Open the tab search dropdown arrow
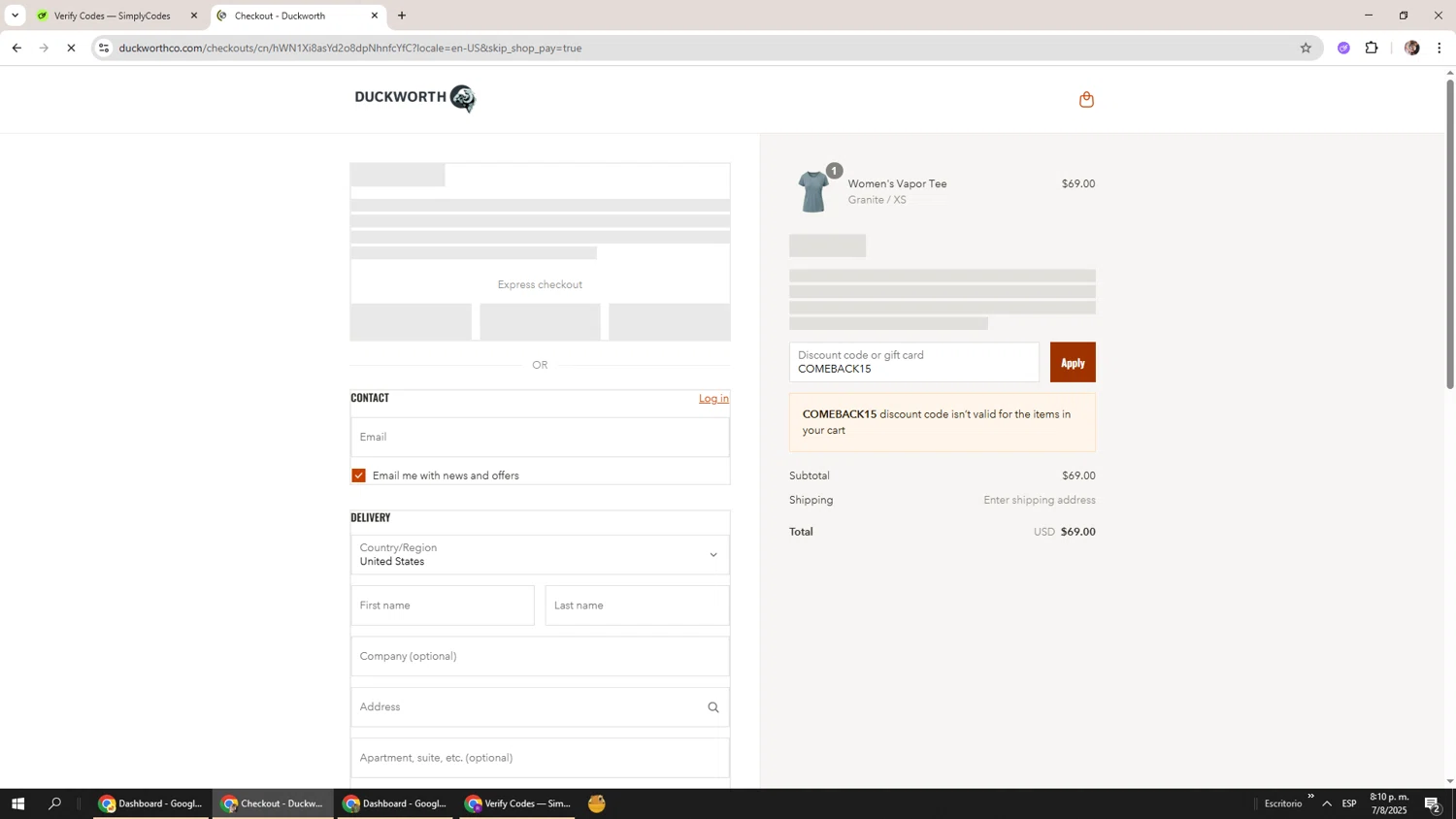The height and width of the screenshot is (819, 1456). (x=15, y=16)
